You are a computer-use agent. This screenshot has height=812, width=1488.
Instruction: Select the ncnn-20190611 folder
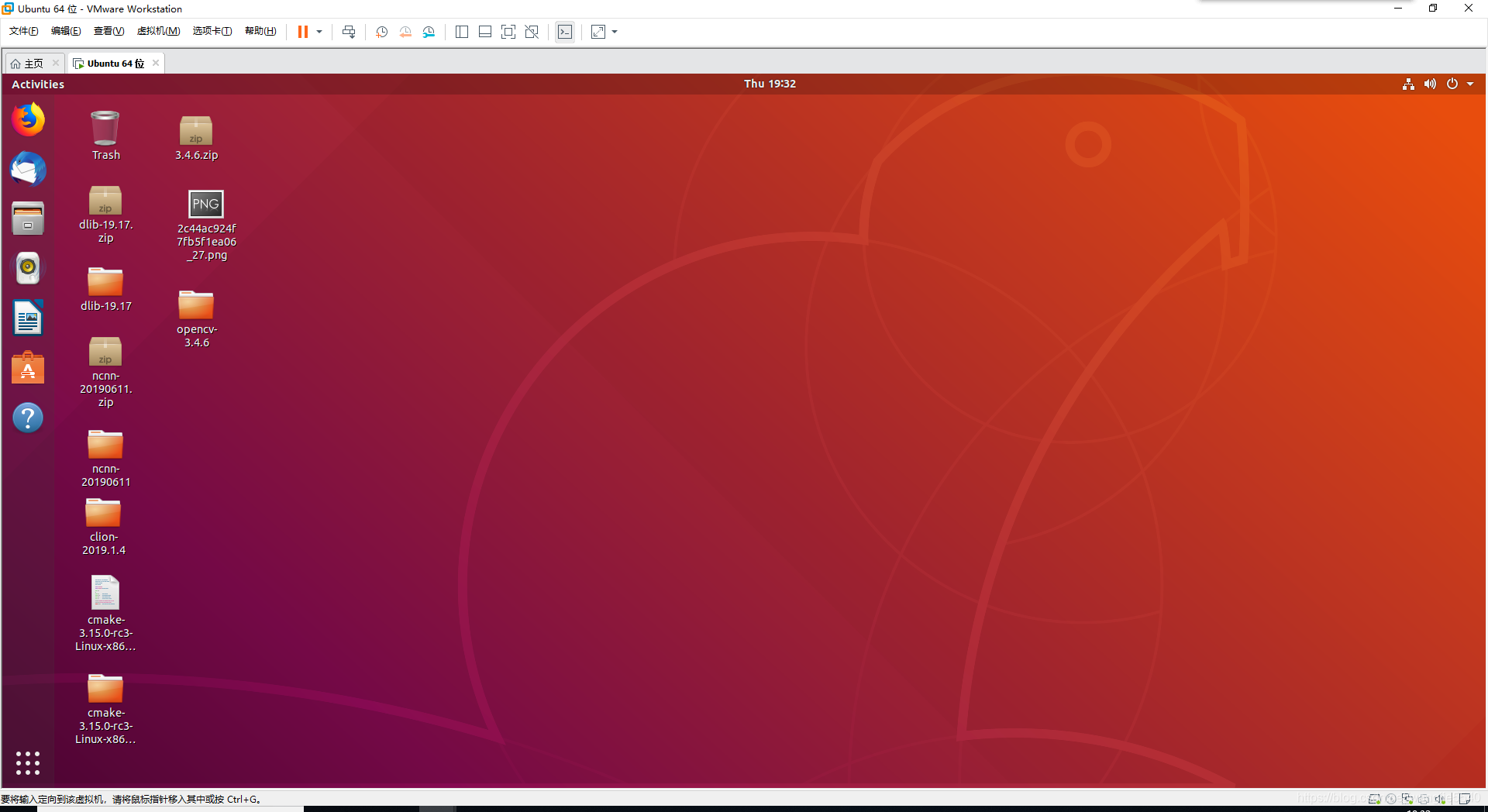[105, 458]
